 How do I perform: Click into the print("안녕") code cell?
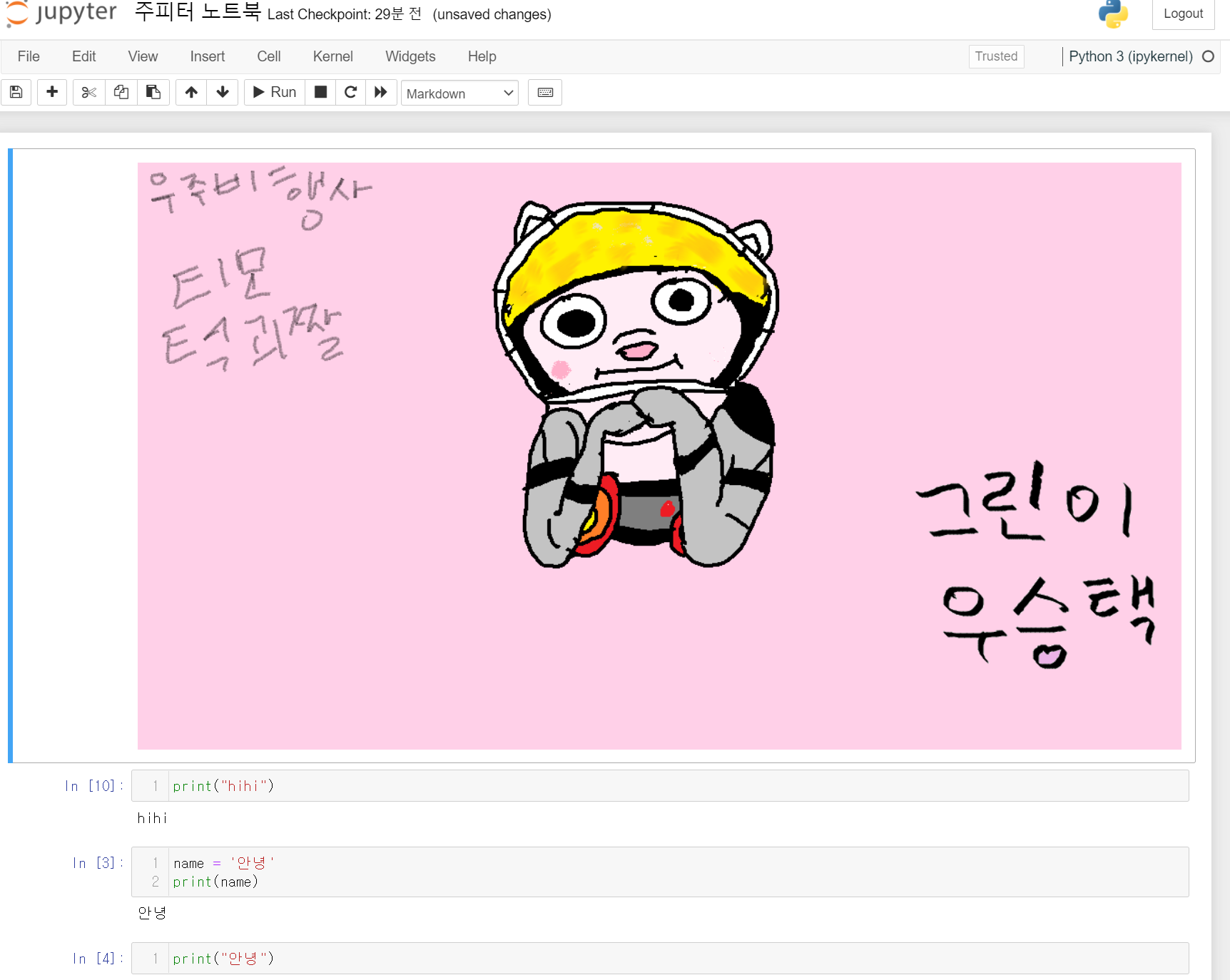(x=678, y=959)
